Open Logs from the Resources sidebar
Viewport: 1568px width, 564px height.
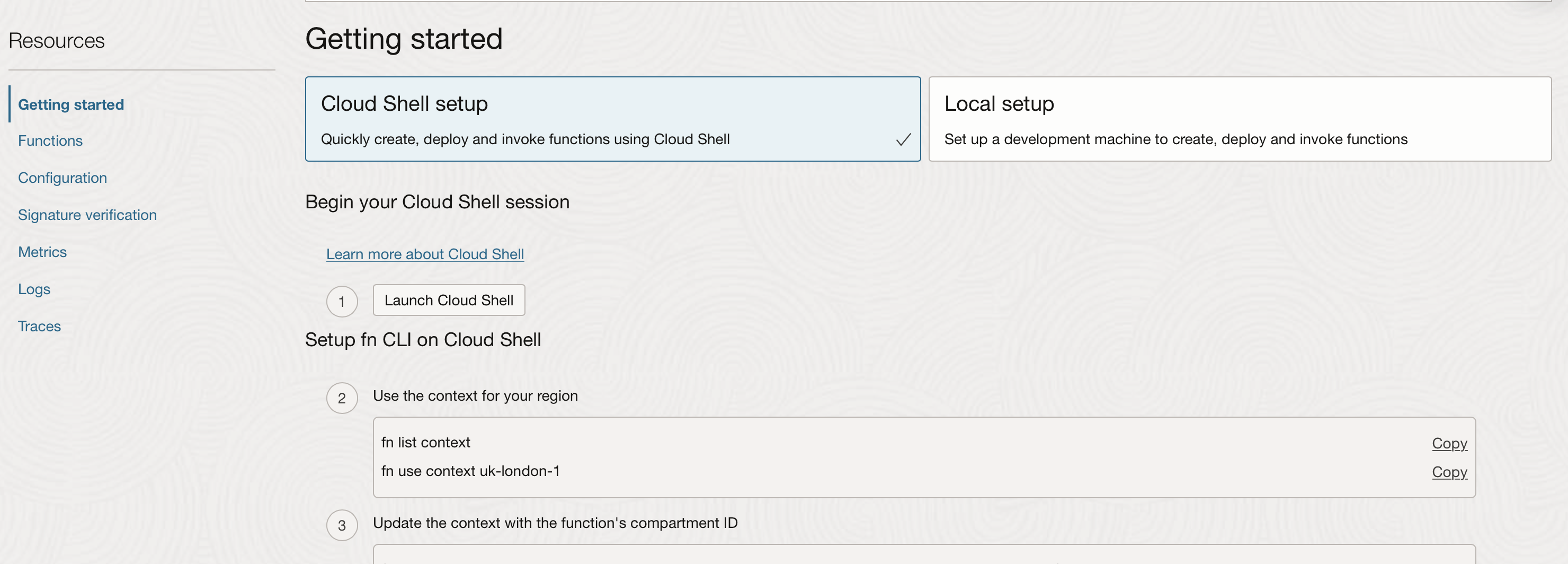click(x=34, y=289)
